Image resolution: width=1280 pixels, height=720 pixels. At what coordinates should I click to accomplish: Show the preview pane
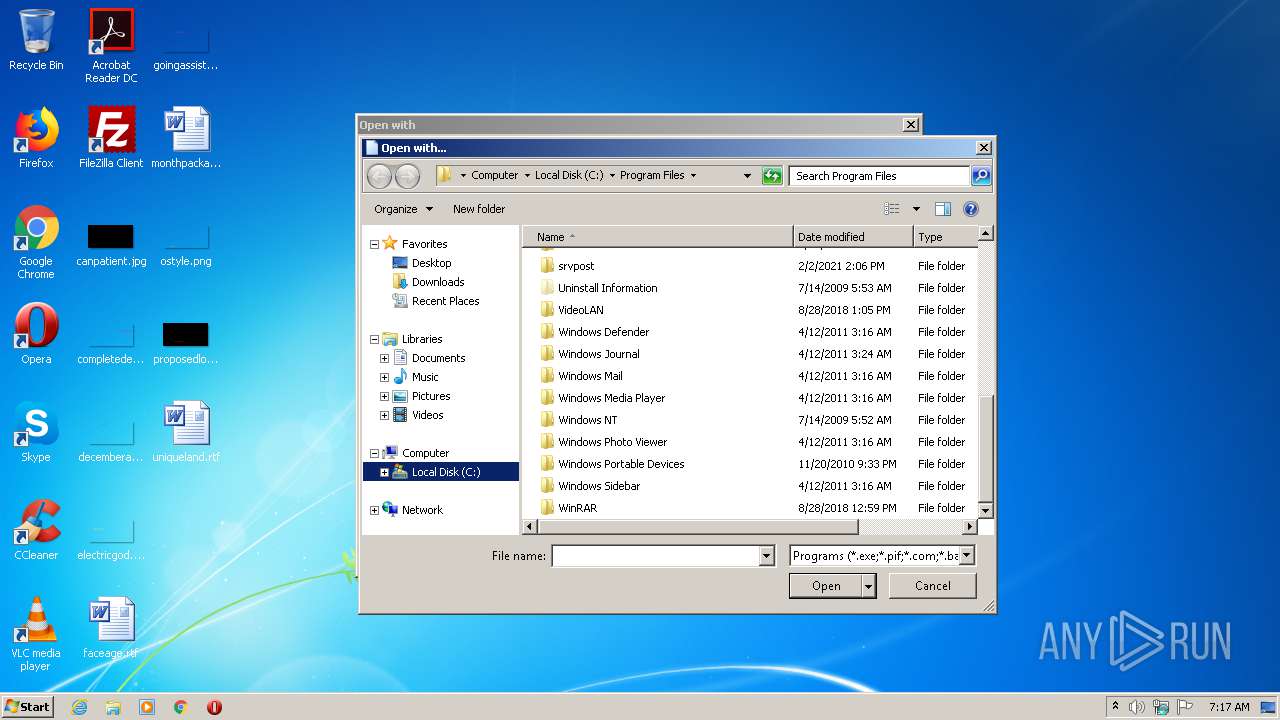[942, 209]
